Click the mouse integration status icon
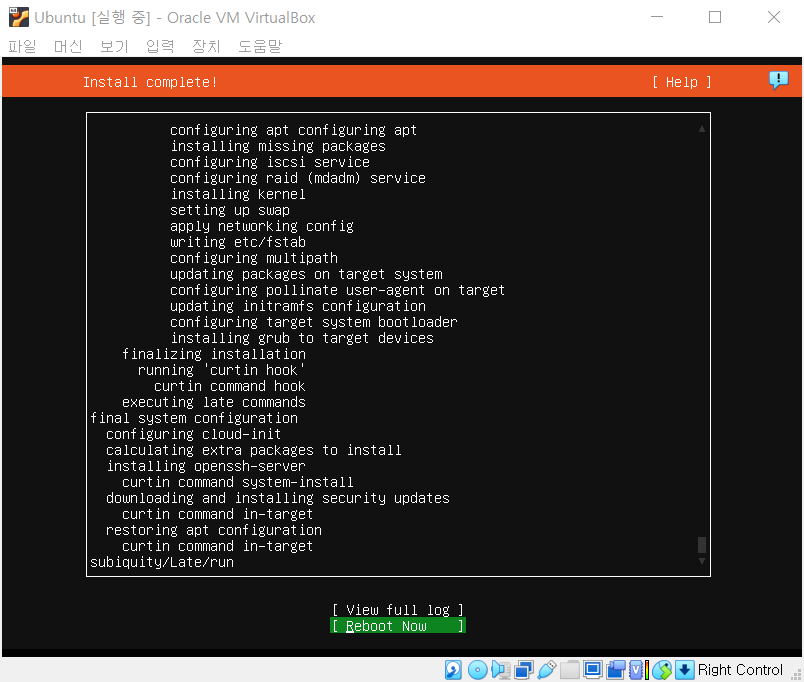804x682 pixels. [662, 670]
